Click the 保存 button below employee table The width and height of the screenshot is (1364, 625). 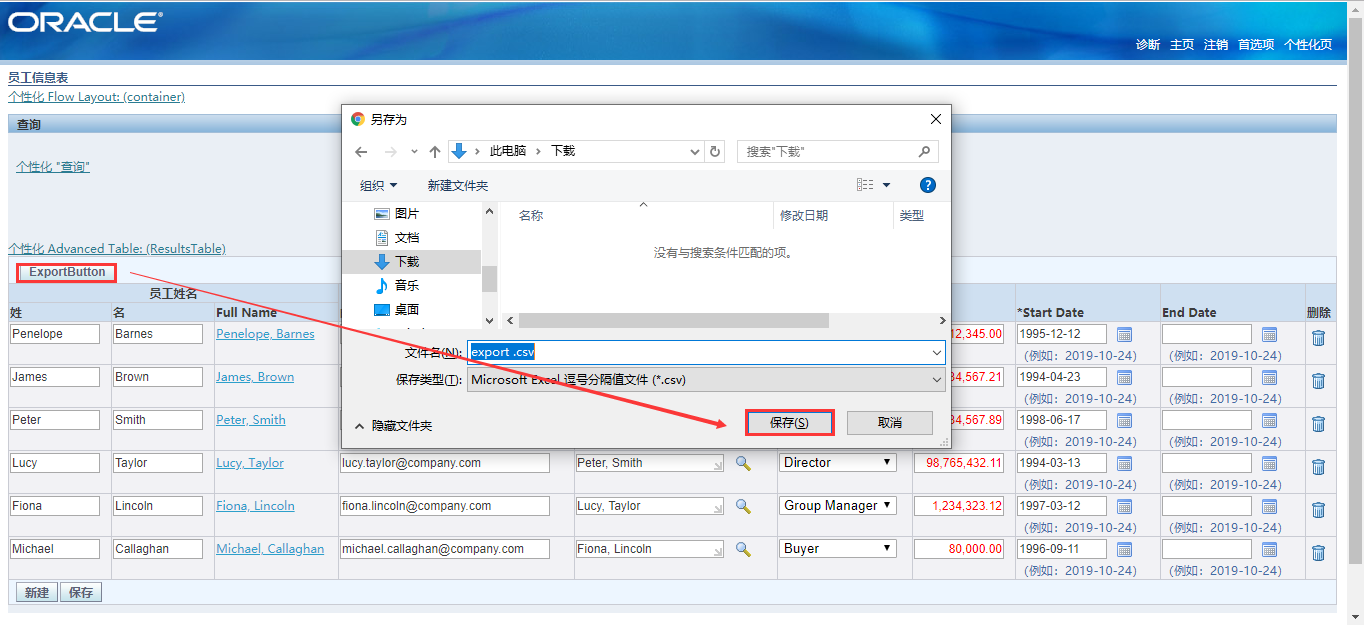pos(81,593)
